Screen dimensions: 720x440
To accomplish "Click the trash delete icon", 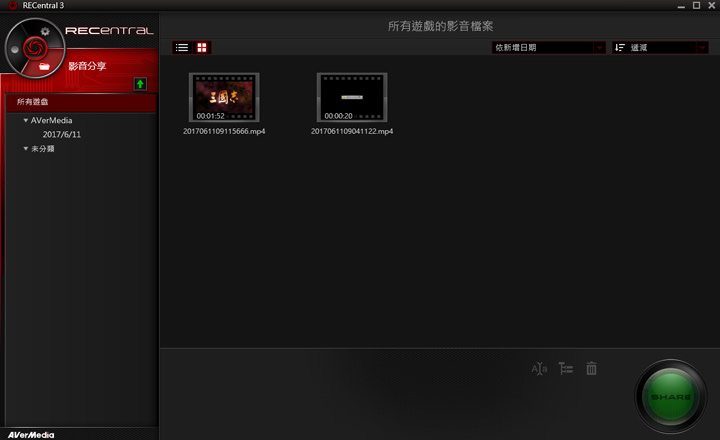I will pos(591,369).
